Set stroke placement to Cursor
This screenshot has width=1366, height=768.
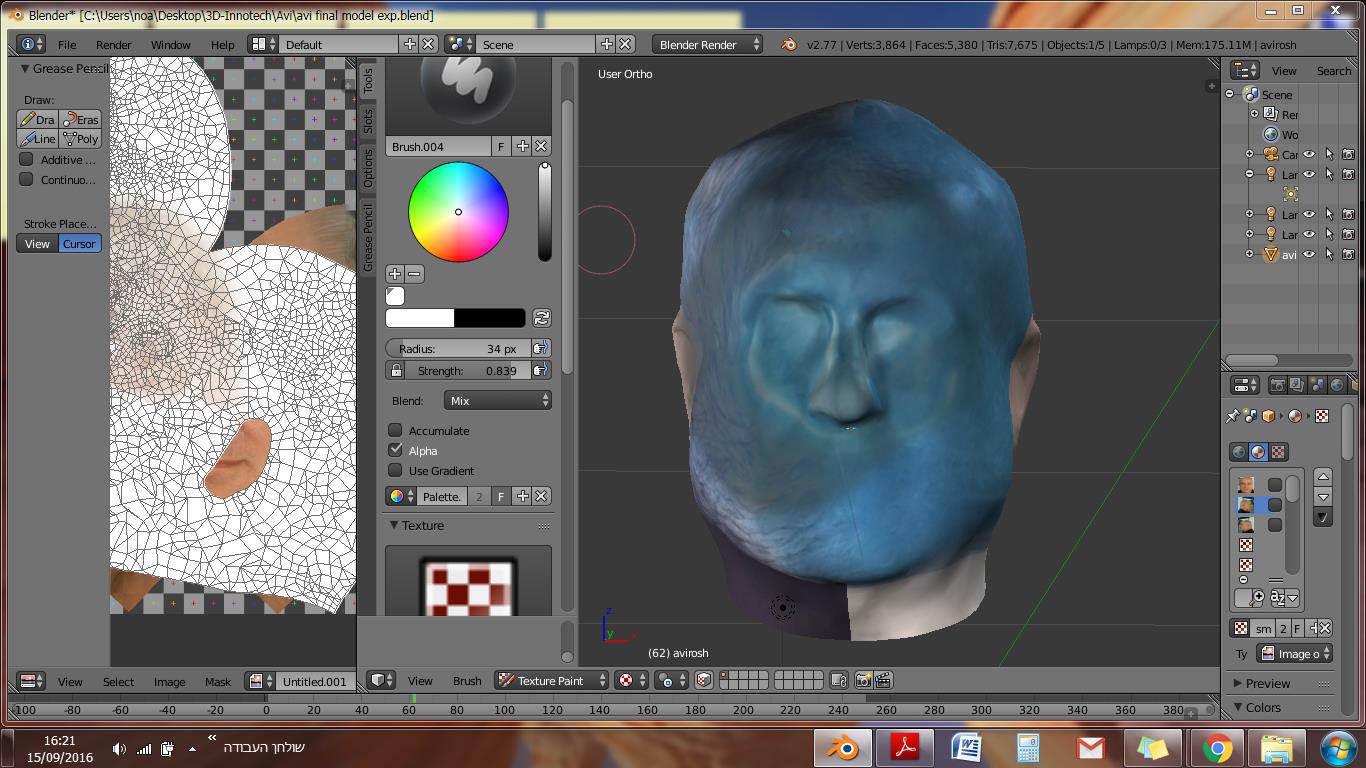(80, 244)
